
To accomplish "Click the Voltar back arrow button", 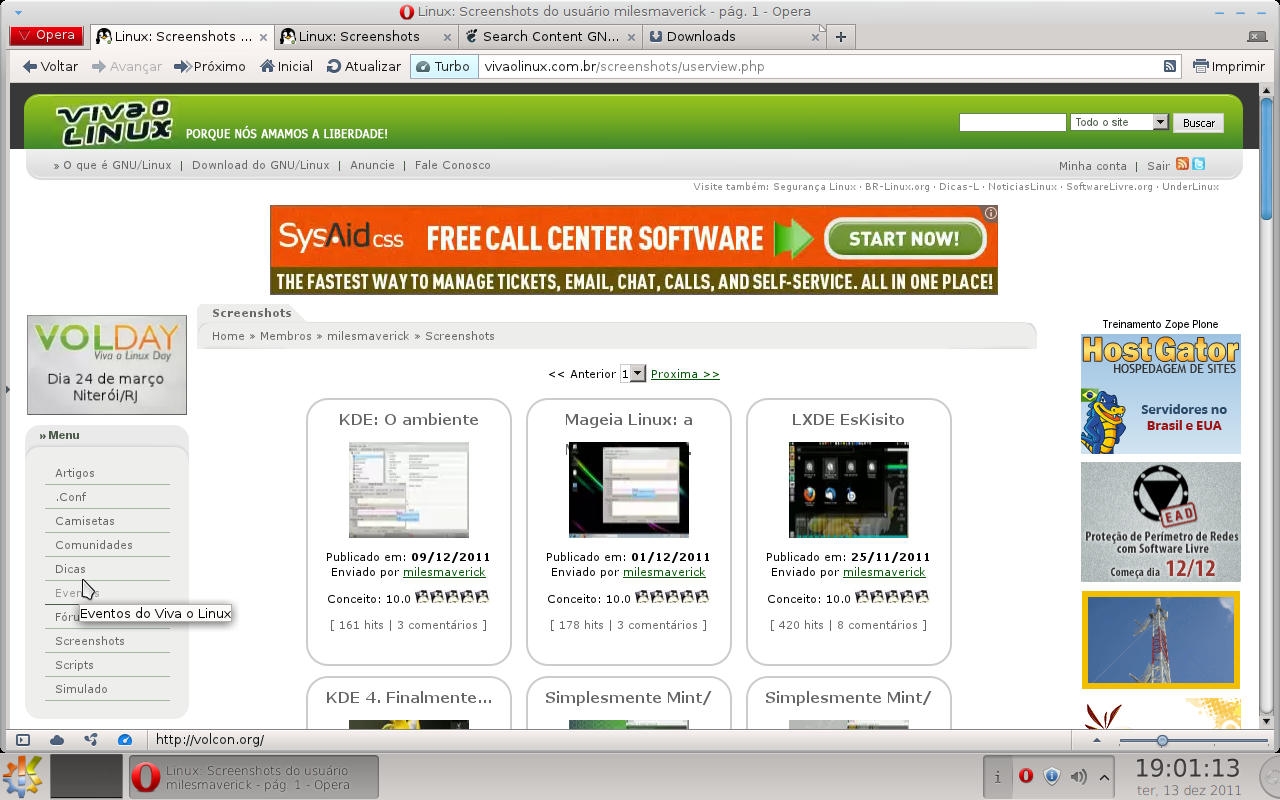I will coord(50,66).
